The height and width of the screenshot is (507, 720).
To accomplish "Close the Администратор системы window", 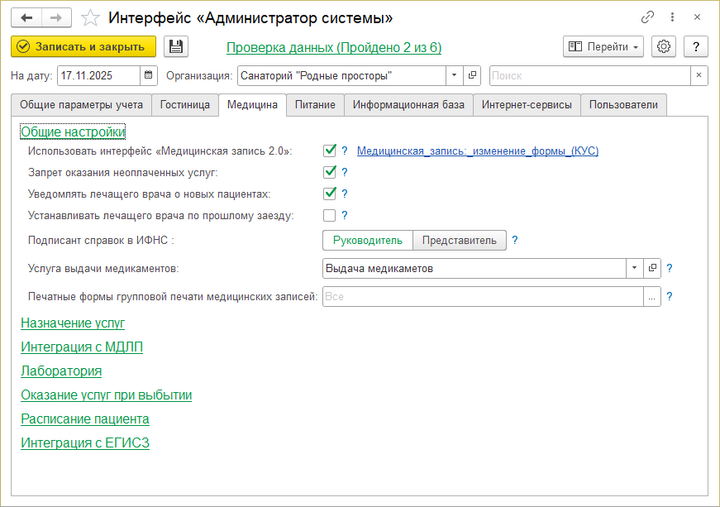I will 697,17.
